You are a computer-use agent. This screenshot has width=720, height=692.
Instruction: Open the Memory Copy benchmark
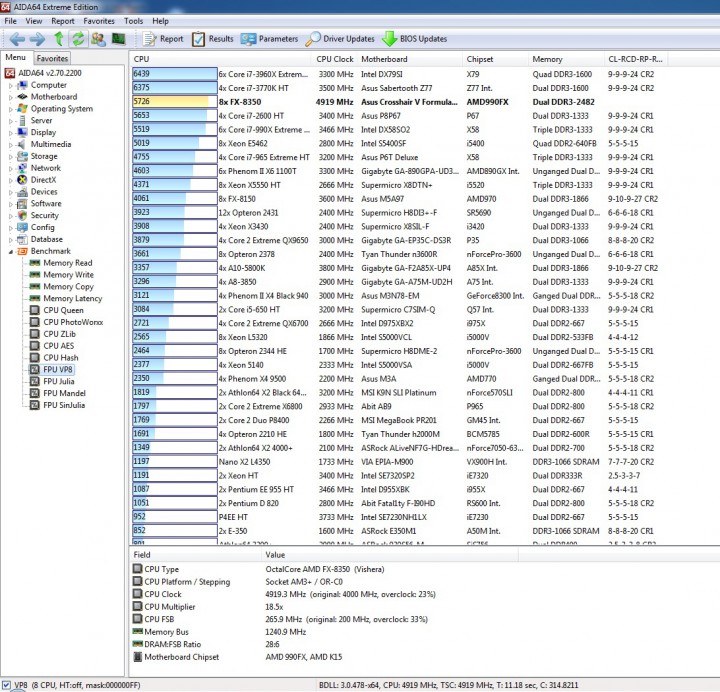pyautogui.click(x=68, y=287)
